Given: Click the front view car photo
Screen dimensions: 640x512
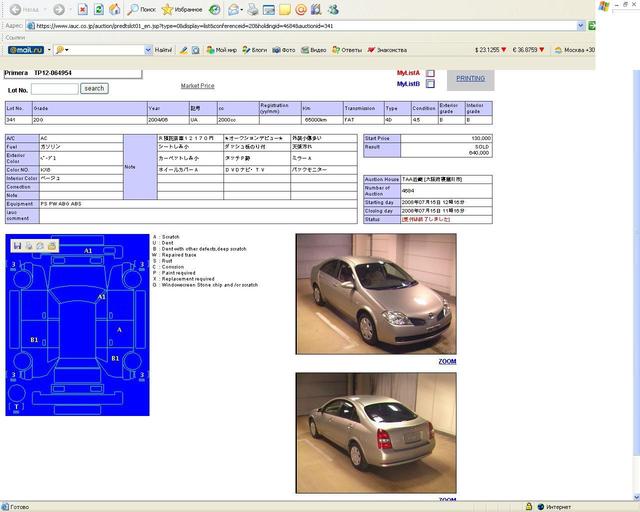Looking at the screenshot, I should (x=376, y=294).
